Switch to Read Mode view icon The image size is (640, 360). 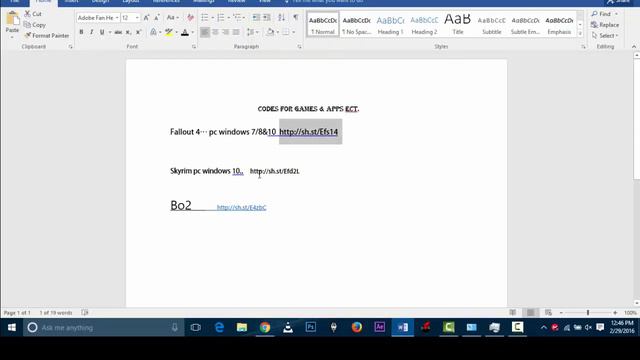click(x=513, y=313)
